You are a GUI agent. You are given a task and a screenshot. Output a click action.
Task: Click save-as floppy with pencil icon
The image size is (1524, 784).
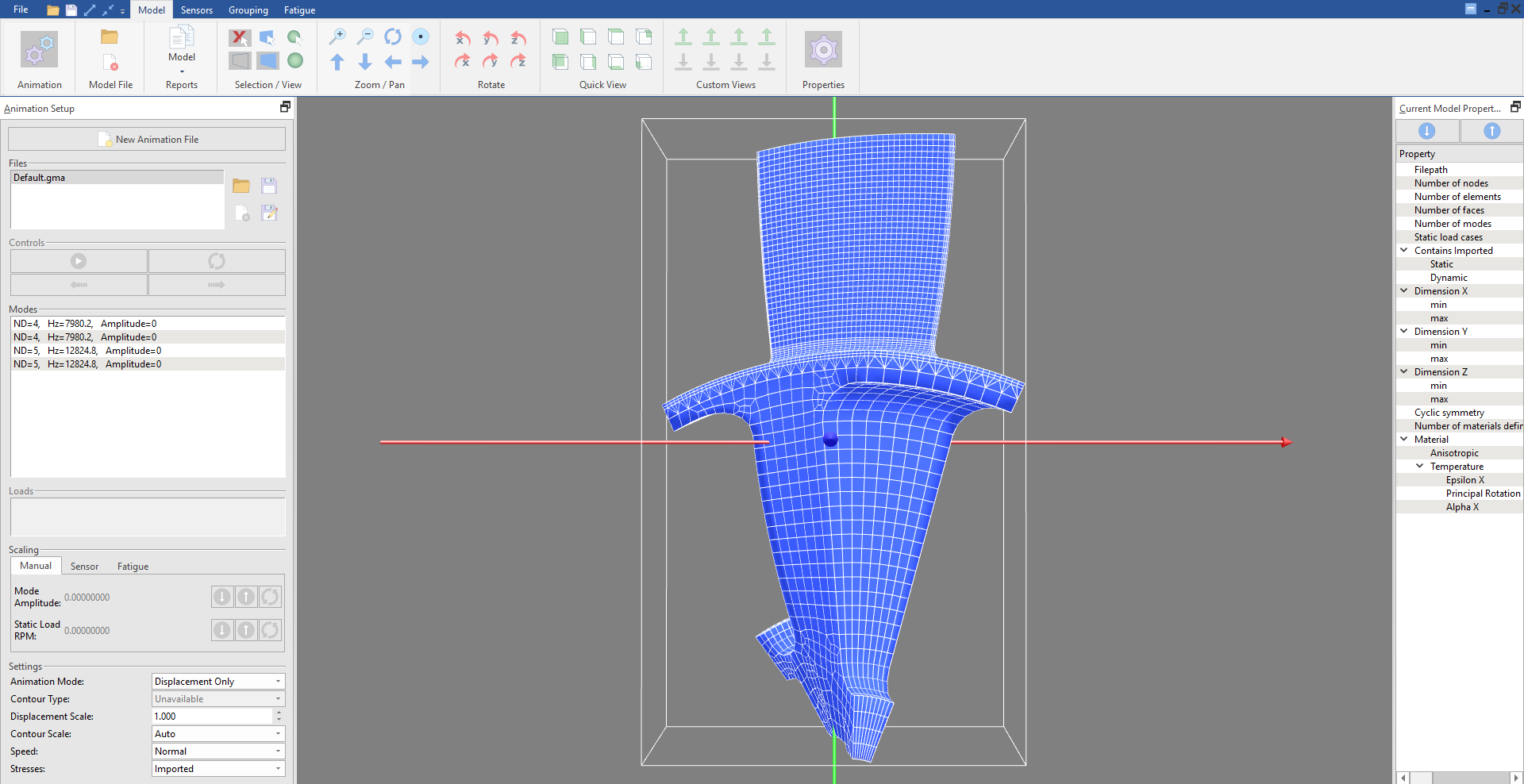pyautogui.click(x=269, y=213)
